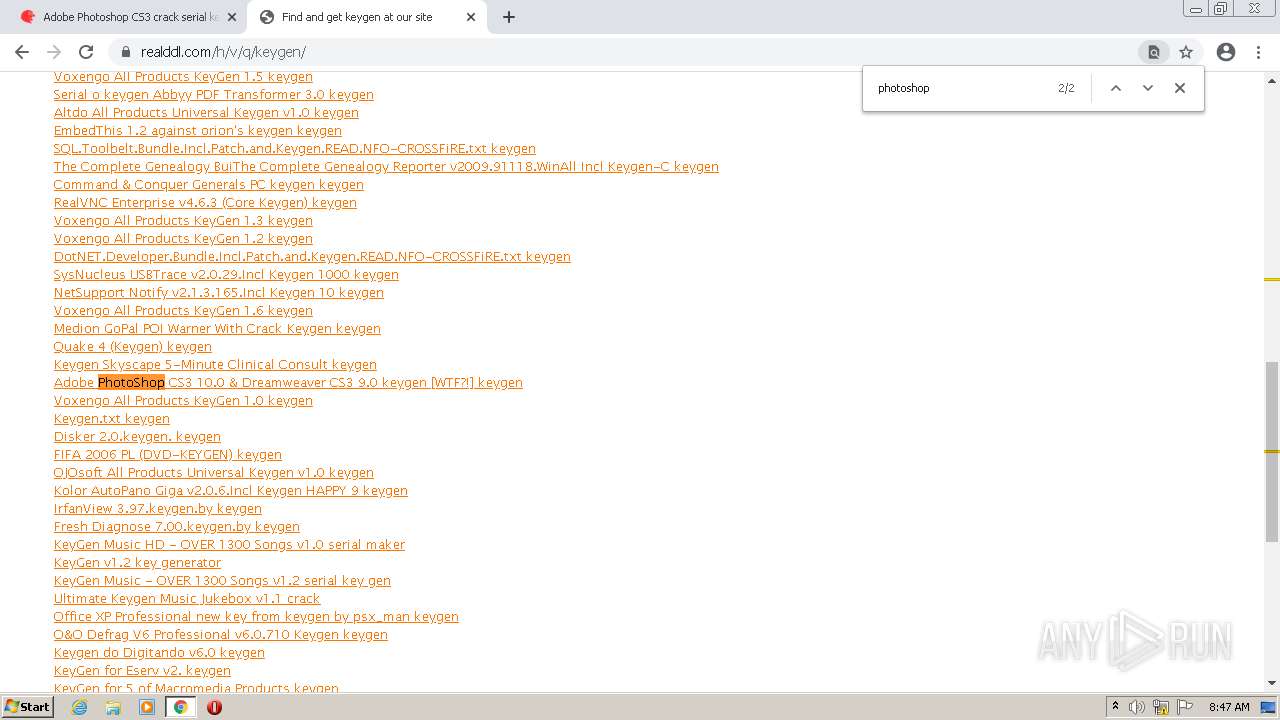Open Complete Genealogy Reporter keygen link

(386, 167)
